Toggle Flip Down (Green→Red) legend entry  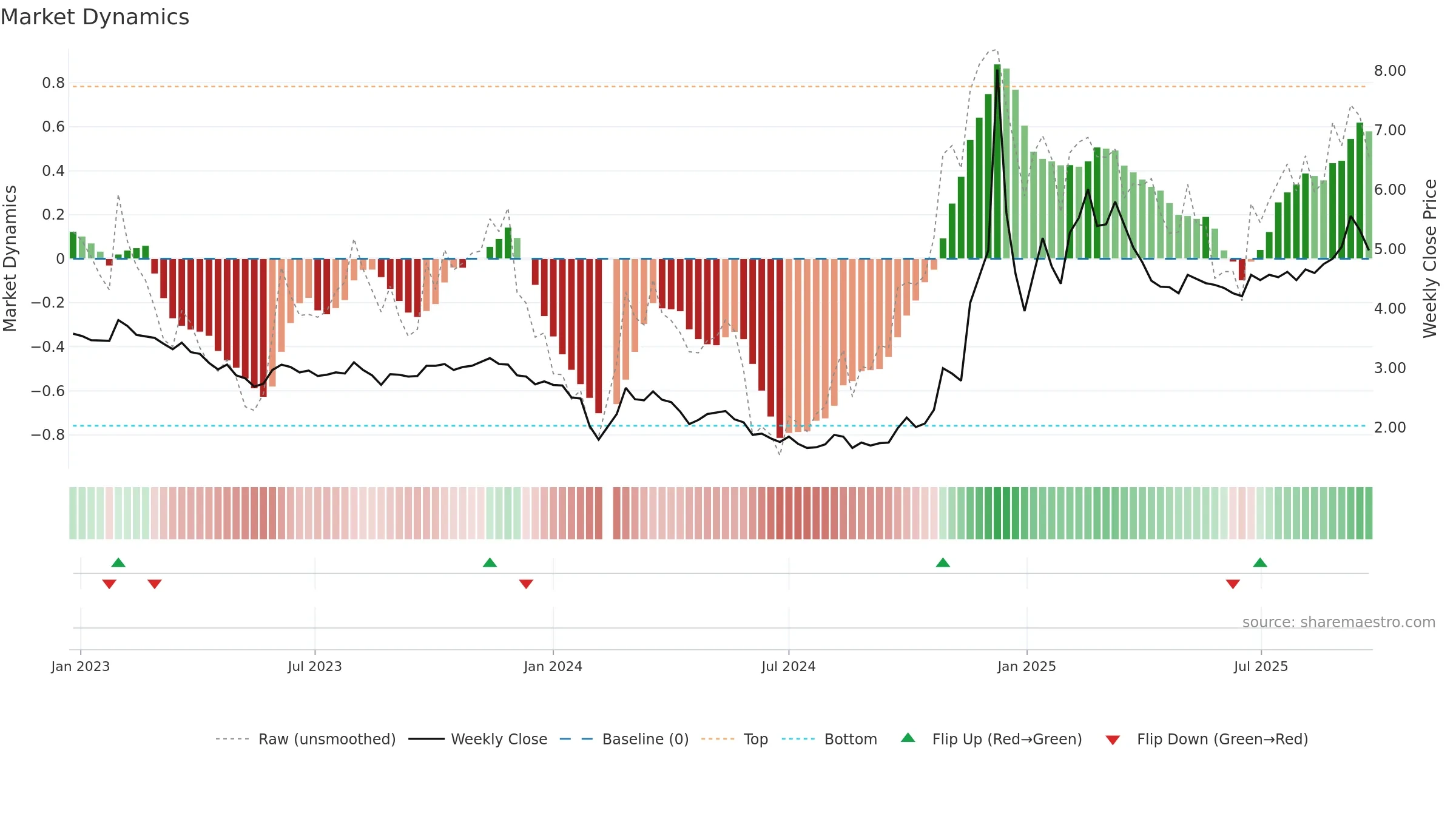(1207, 739)
